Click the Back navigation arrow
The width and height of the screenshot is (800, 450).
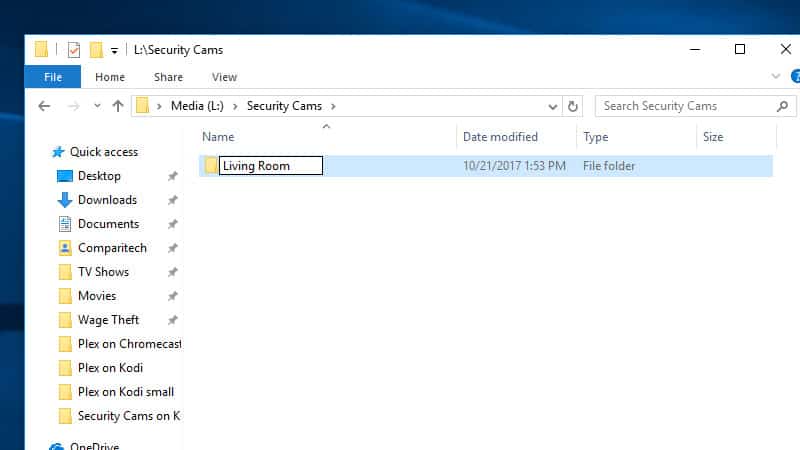pos(44,106)
